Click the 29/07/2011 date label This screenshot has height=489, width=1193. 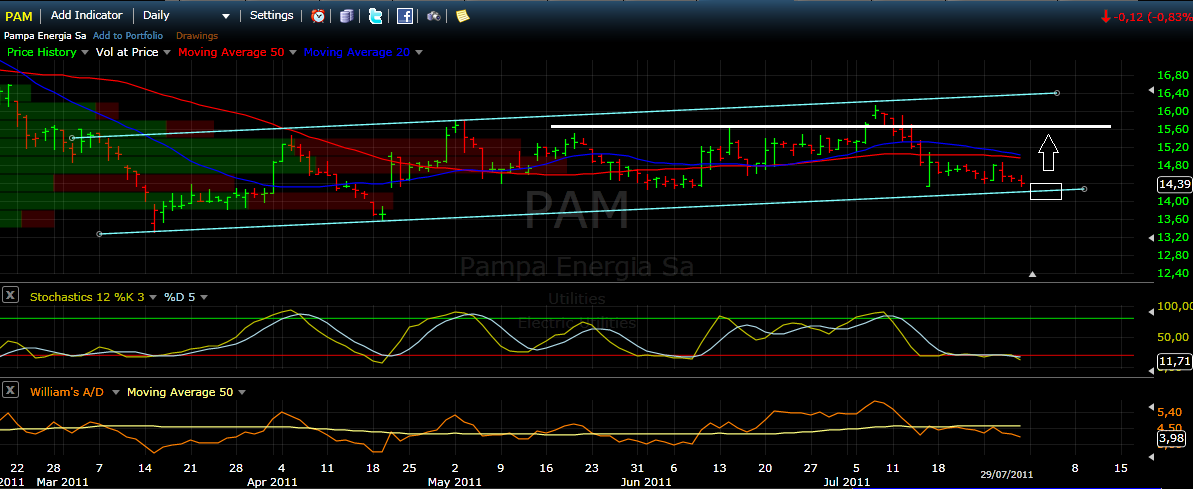[x=1005, y=473]
